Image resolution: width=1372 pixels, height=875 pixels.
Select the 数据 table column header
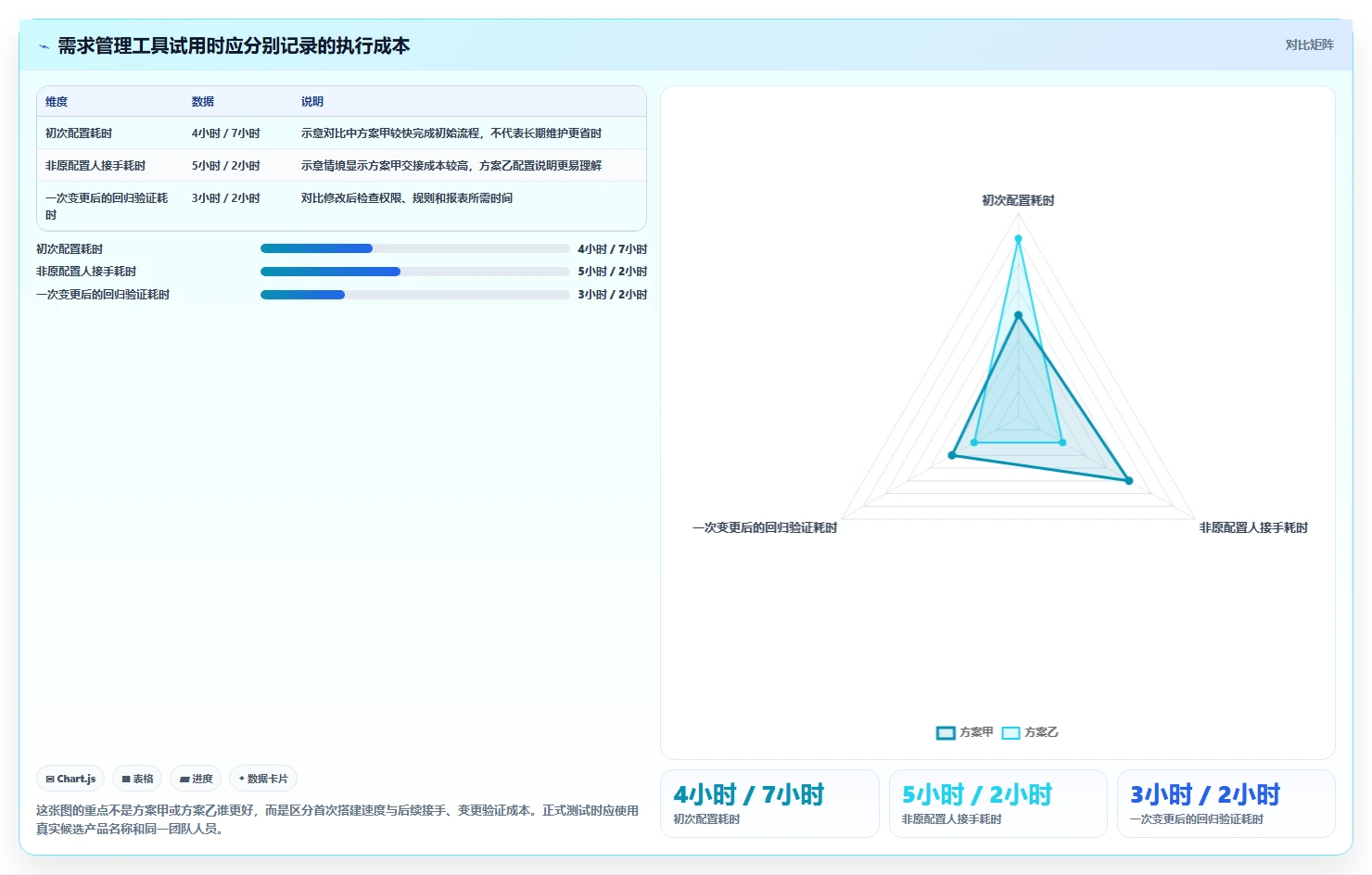coord(203,102)
